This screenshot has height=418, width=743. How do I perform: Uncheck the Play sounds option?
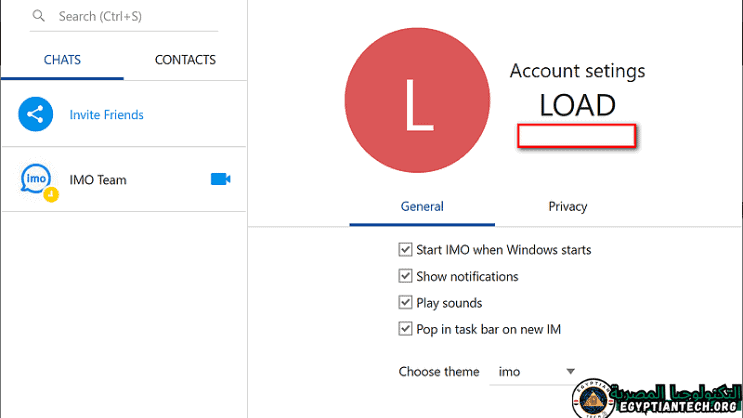405,303
